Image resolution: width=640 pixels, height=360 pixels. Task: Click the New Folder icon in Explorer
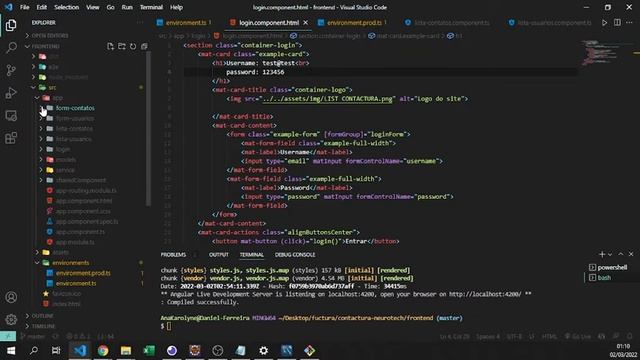coord(122,47)
